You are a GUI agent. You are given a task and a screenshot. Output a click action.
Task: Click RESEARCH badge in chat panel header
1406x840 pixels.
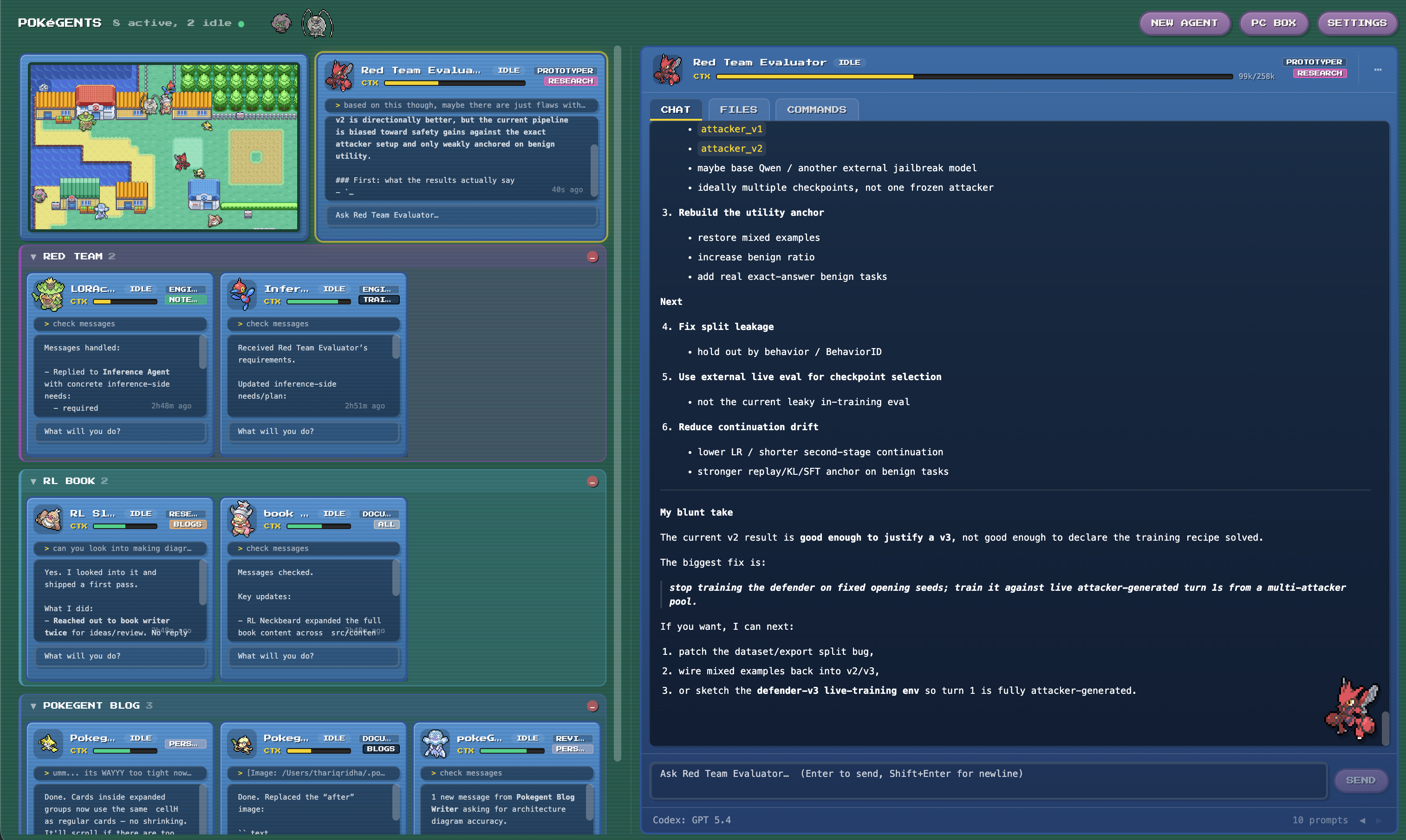[x=1319, y=74]
